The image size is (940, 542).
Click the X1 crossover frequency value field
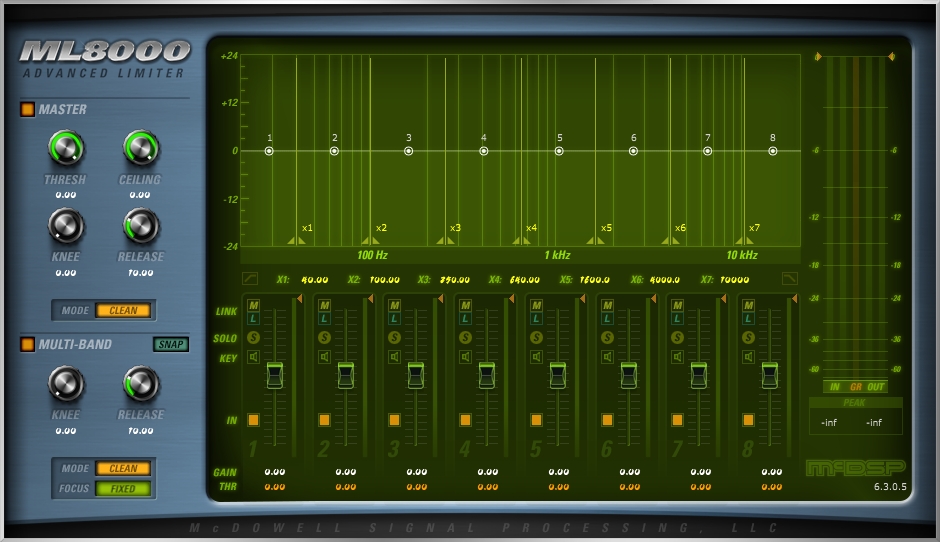click(315, 280)
